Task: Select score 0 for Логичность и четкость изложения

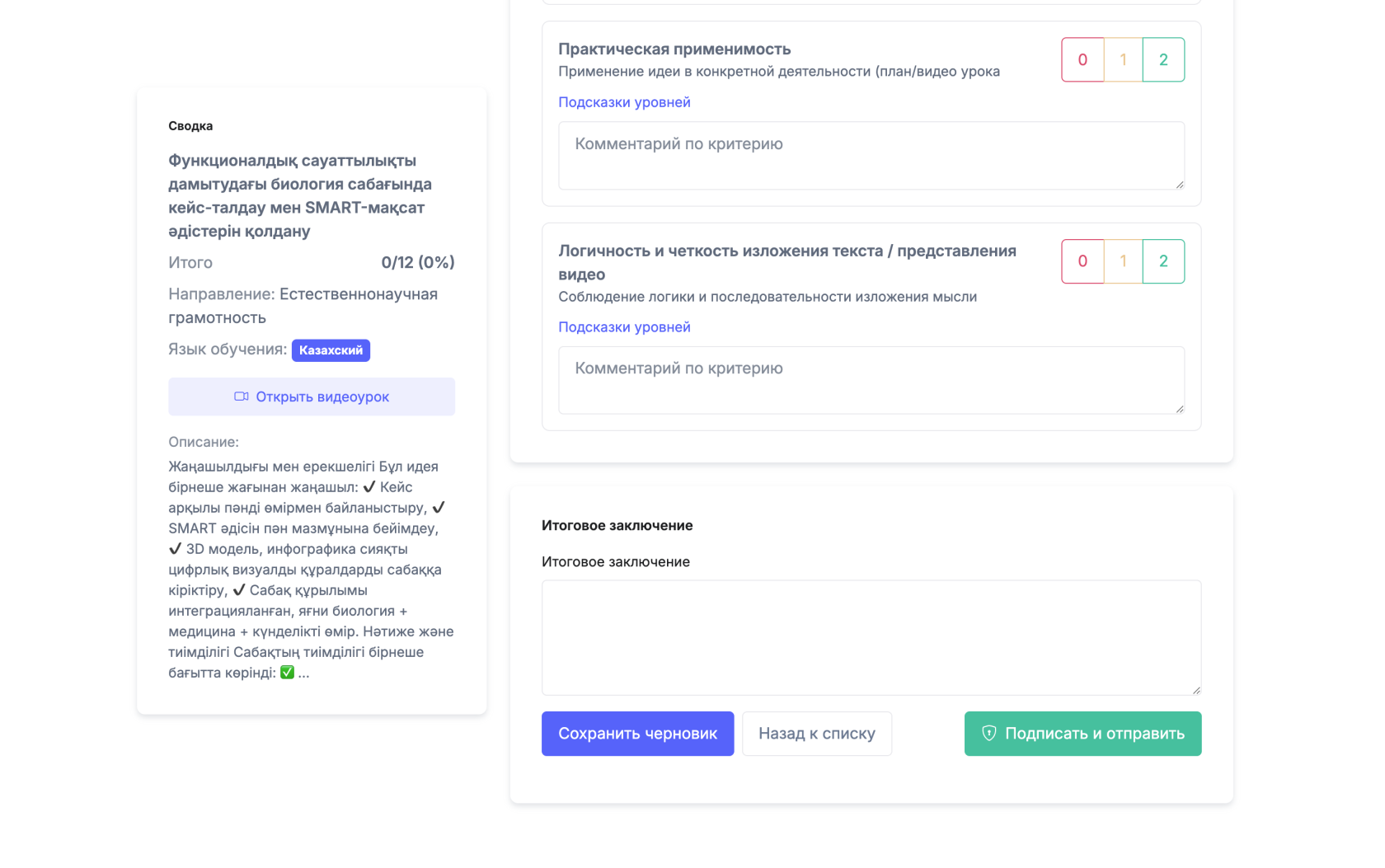Action: click(x=1082, y=261)
